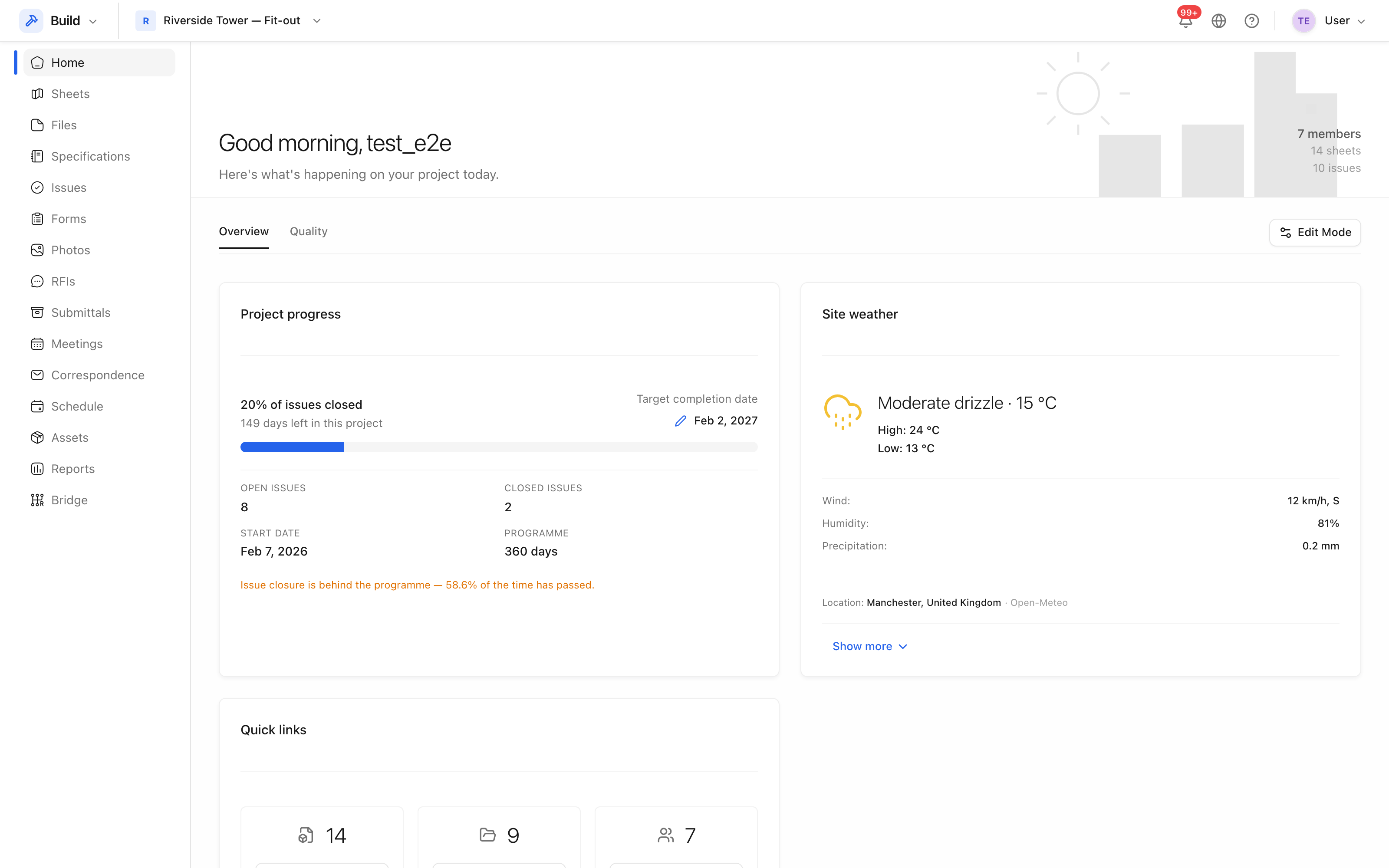1389x868 pixels.
Task: Open the help question mark icon
Action: (x=1252, y=21)
